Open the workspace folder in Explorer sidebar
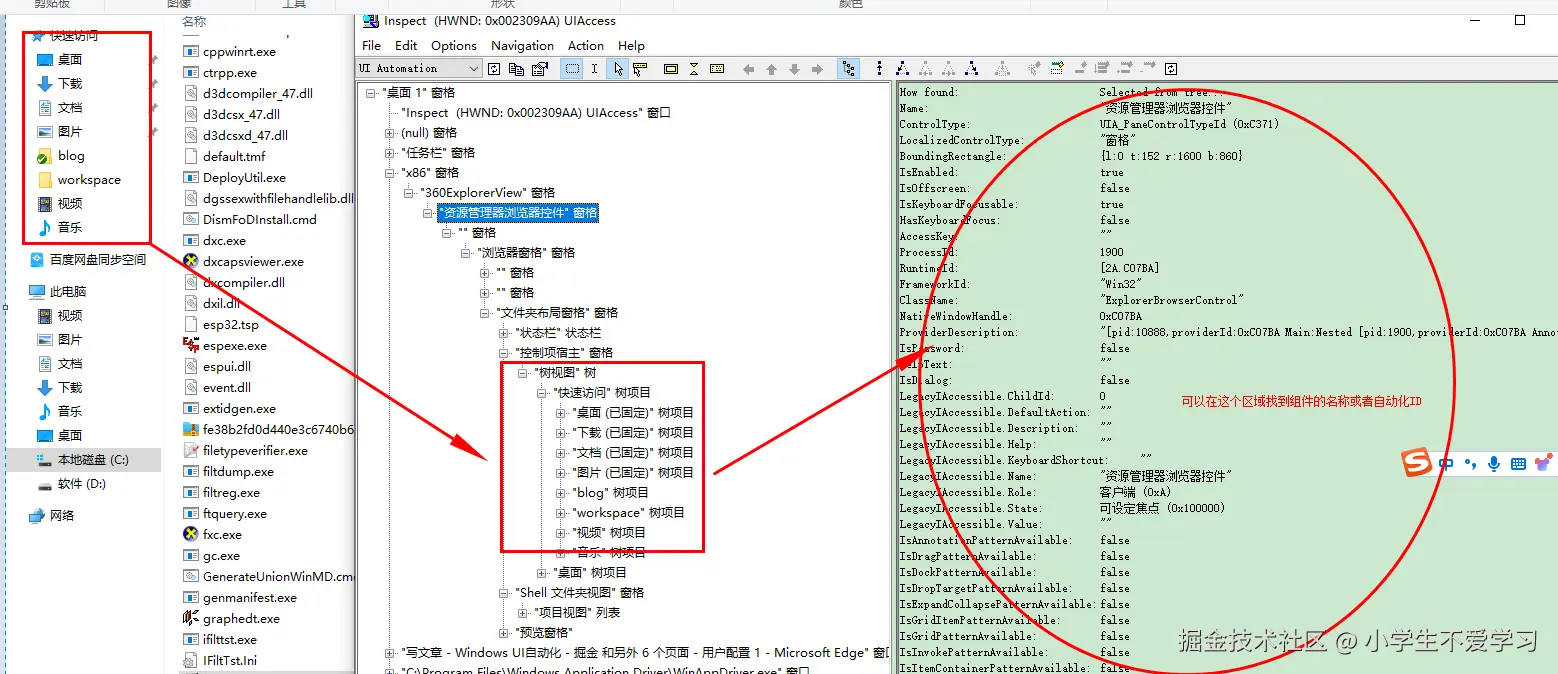Viewport: 1558px width, 674px height. (x=89, y=180)
